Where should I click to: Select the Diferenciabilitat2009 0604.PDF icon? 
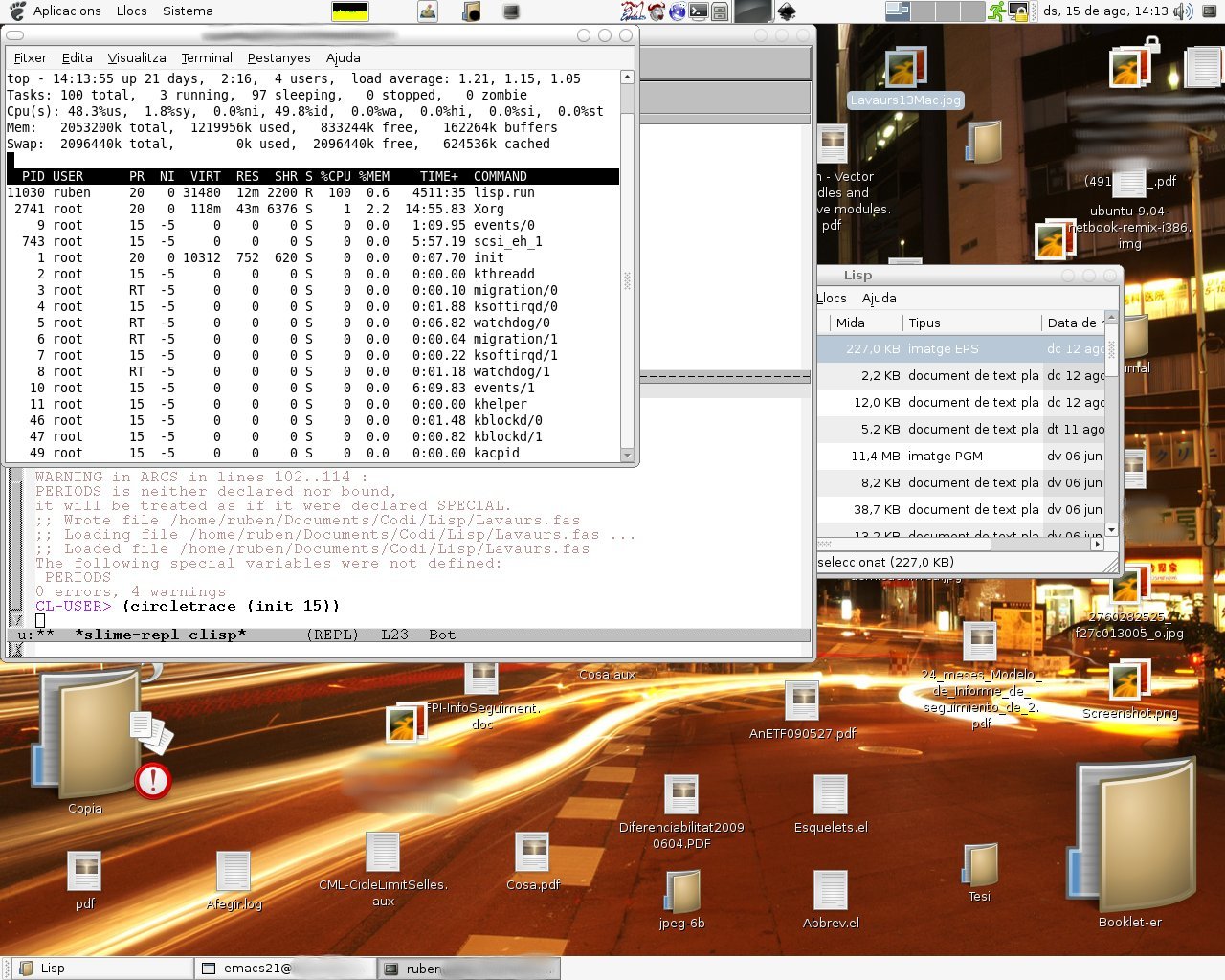click(x=681, y=794)
